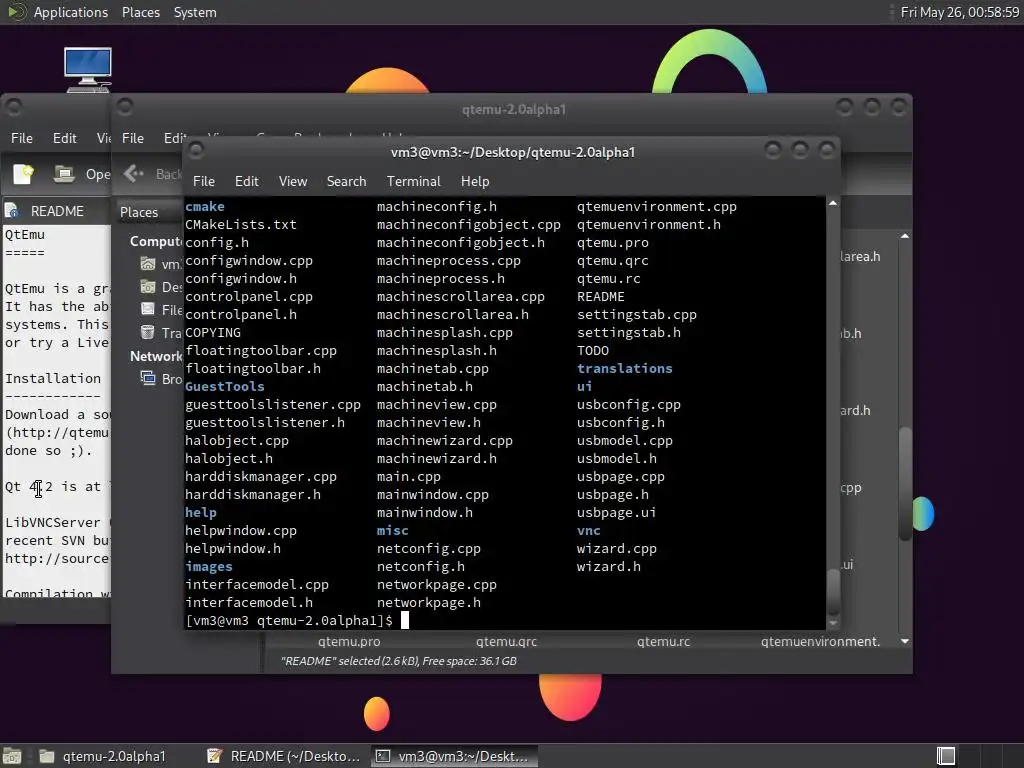Viewport: 1024px width, 768px height.
Task: Click the file manager window menu button
Action: pos(125,107)
